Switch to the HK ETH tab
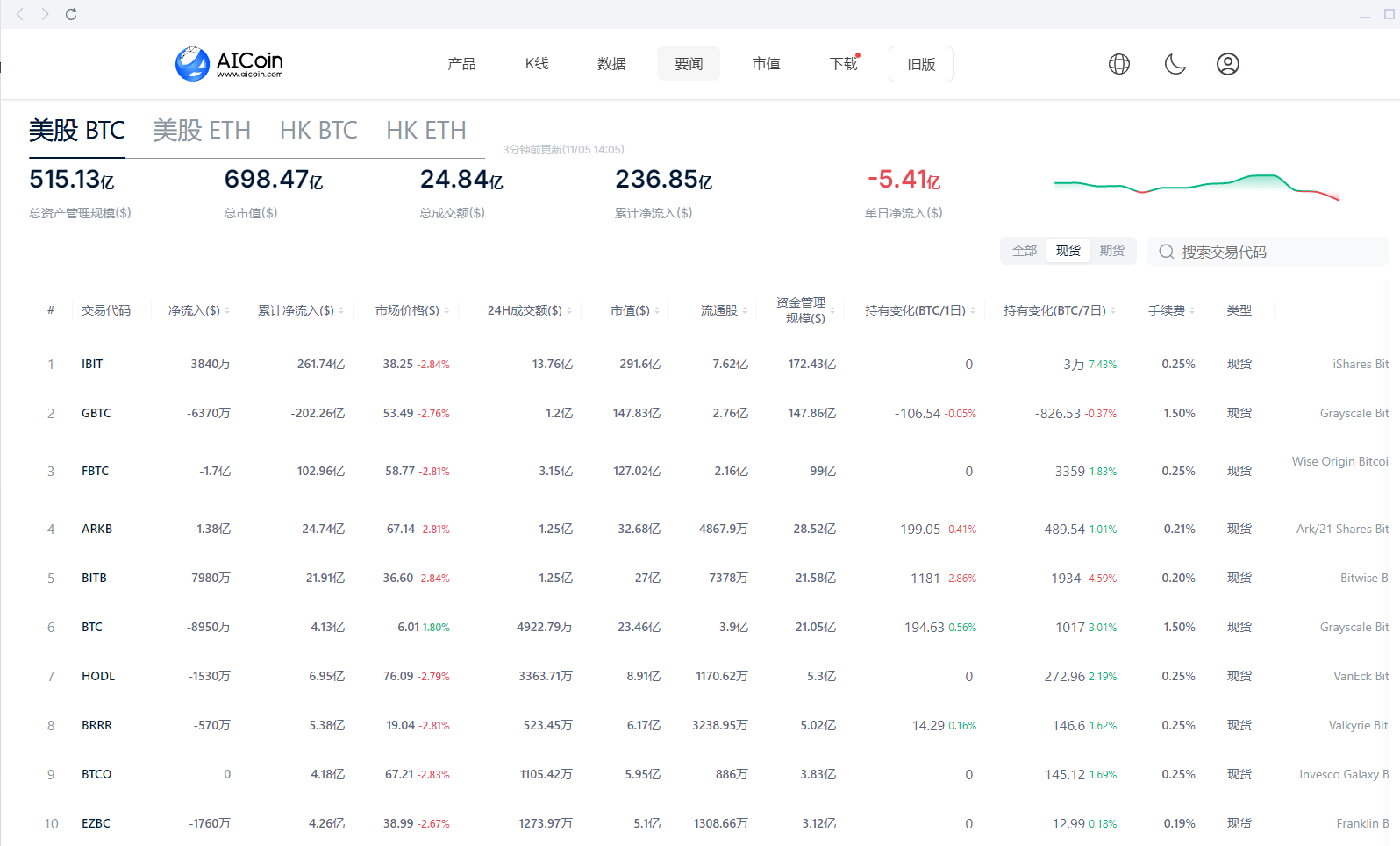 pos(426,131)
